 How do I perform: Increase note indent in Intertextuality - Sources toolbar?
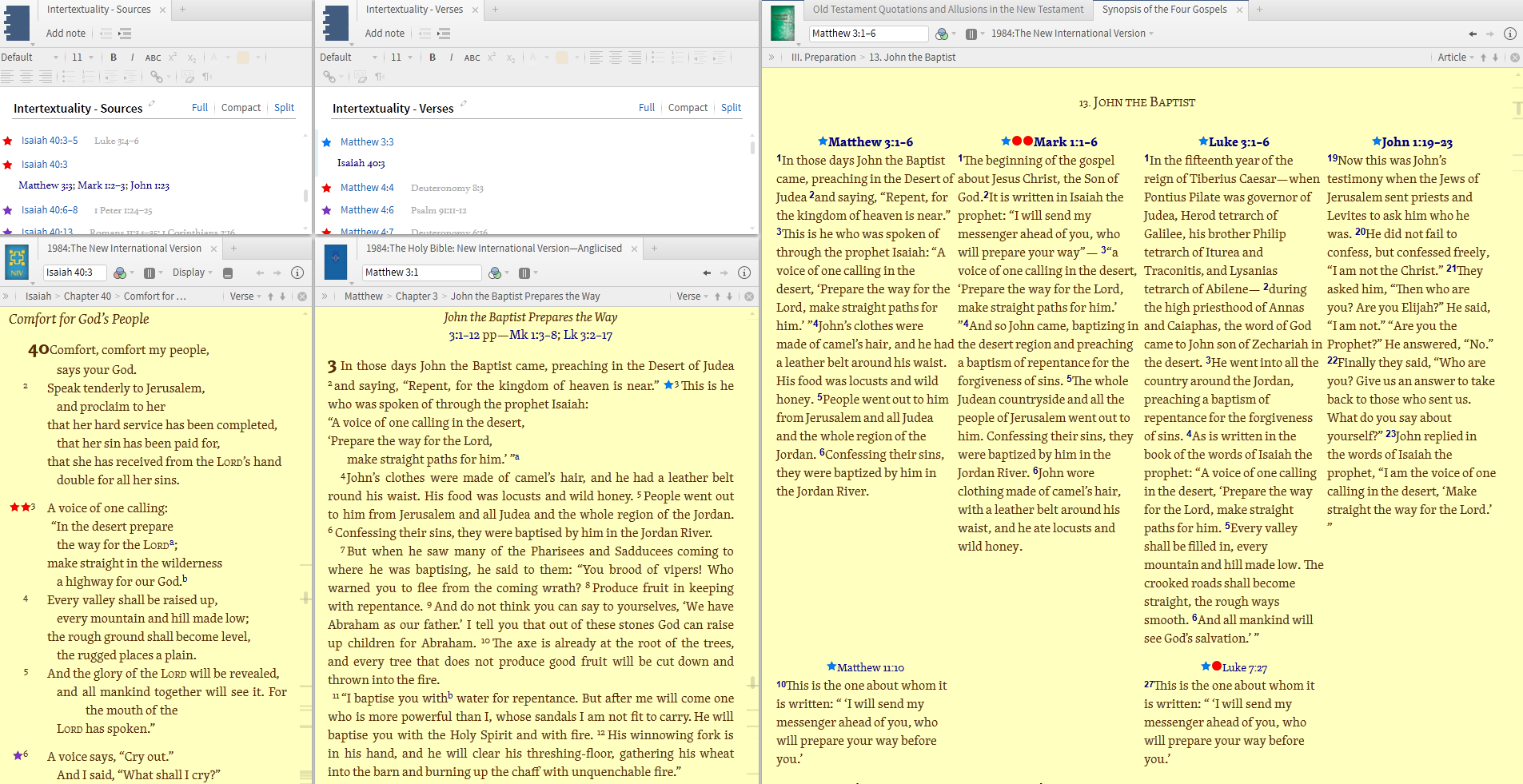pos(125,34)
